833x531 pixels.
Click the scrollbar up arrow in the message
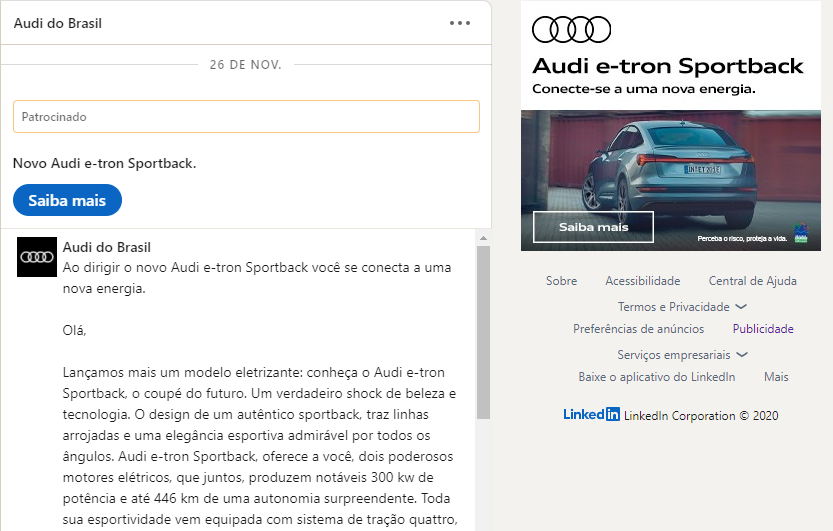(483, 238)
